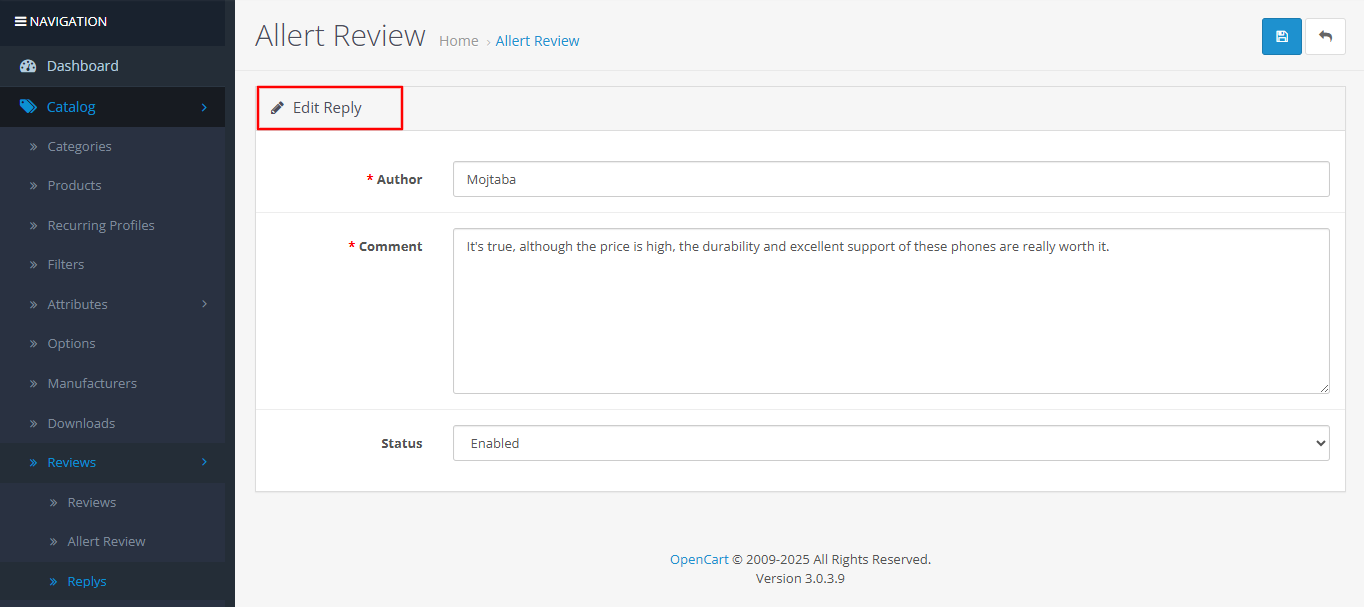Screen dimensions: 1364x607
Task: Select Allert Review in the sidebar
Action: pos(106,541)
